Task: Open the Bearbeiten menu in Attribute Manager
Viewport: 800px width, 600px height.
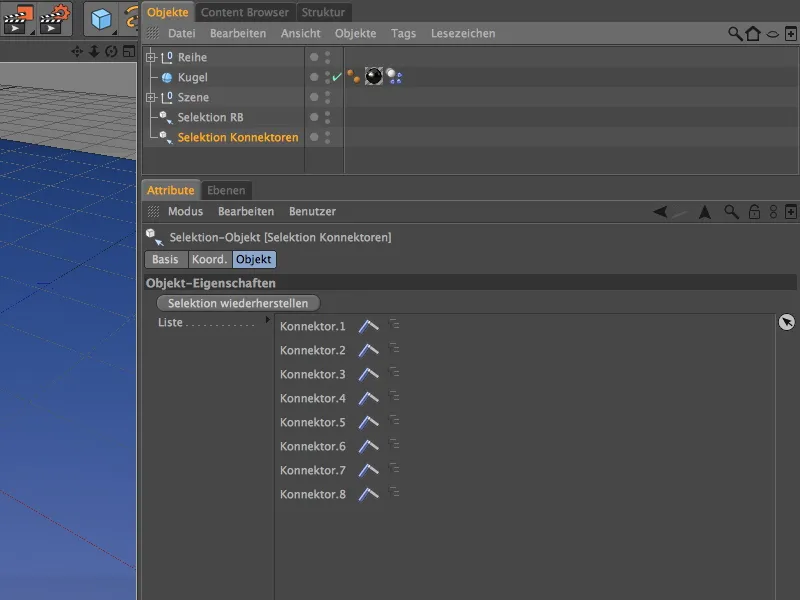Action: click(246, 212)
